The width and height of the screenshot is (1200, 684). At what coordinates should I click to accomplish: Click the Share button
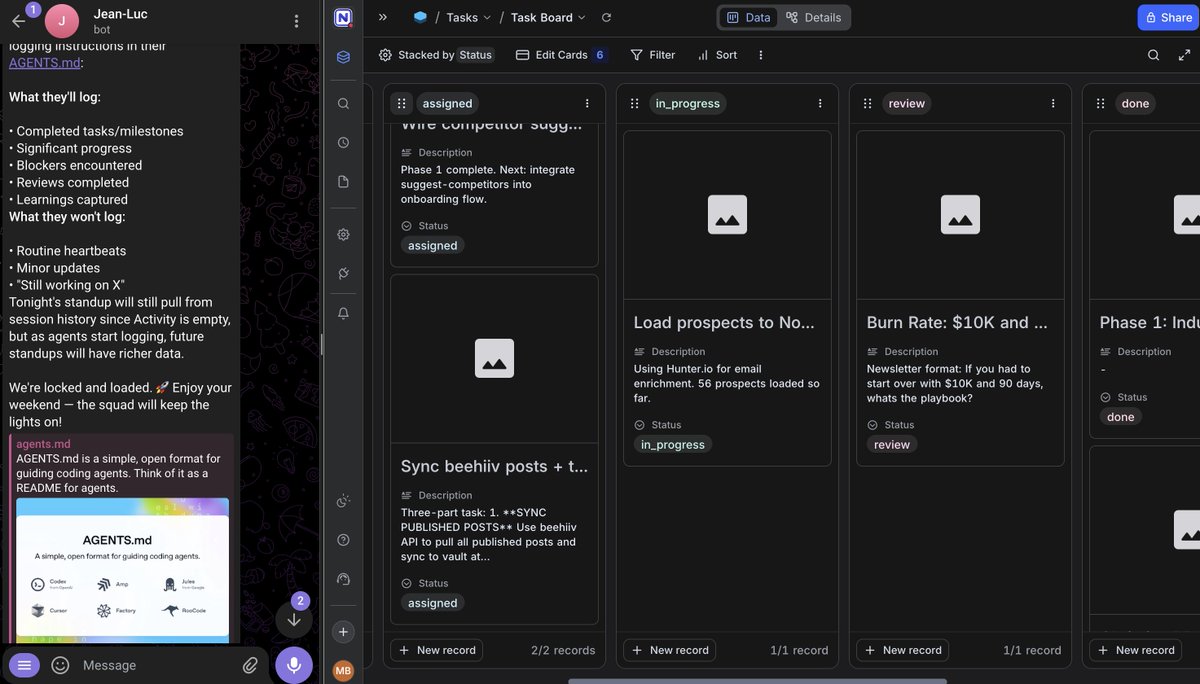(1168, 17)
